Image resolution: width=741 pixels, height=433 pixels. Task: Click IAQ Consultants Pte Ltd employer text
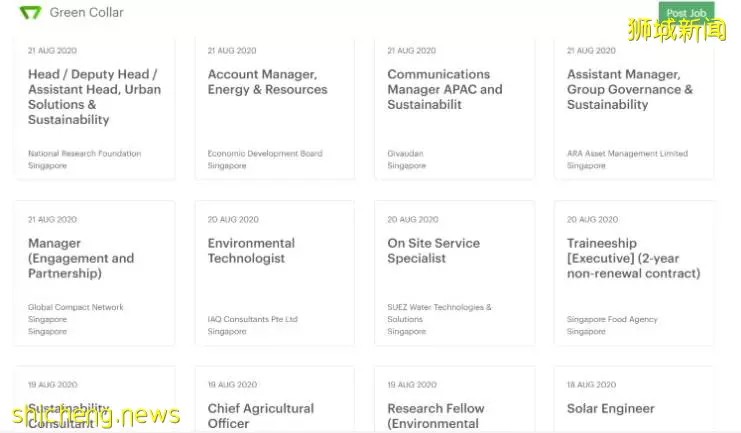(x=252, y=320)
